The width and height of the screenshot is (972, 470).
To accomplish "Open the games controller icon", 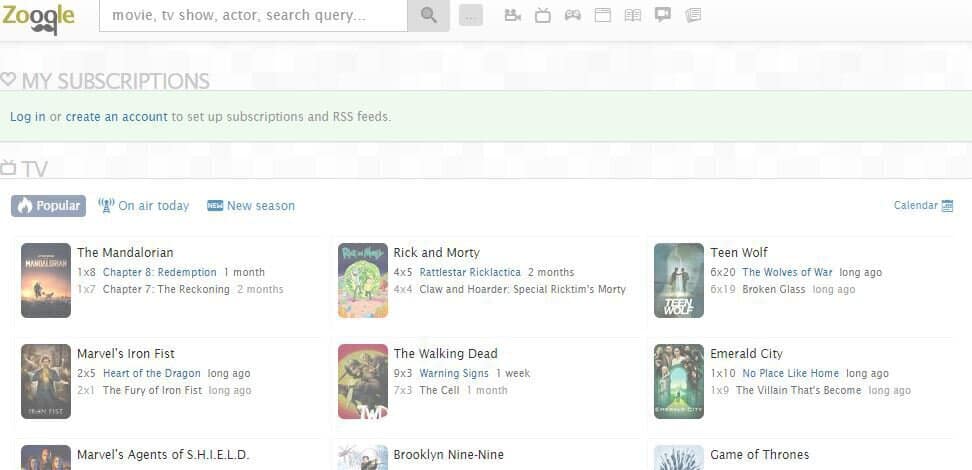I will (x=573, y=15).
